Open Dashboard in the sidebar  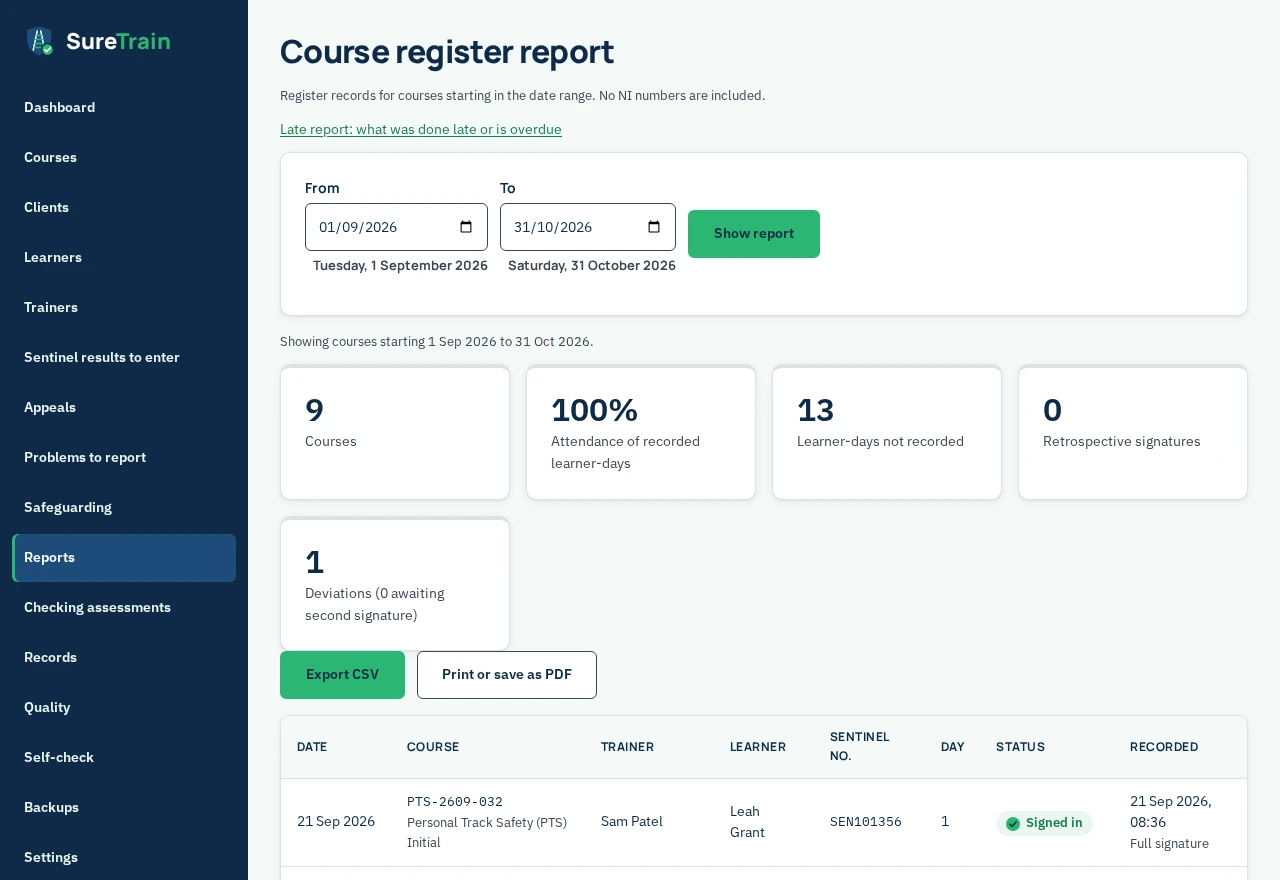point(124,108)
